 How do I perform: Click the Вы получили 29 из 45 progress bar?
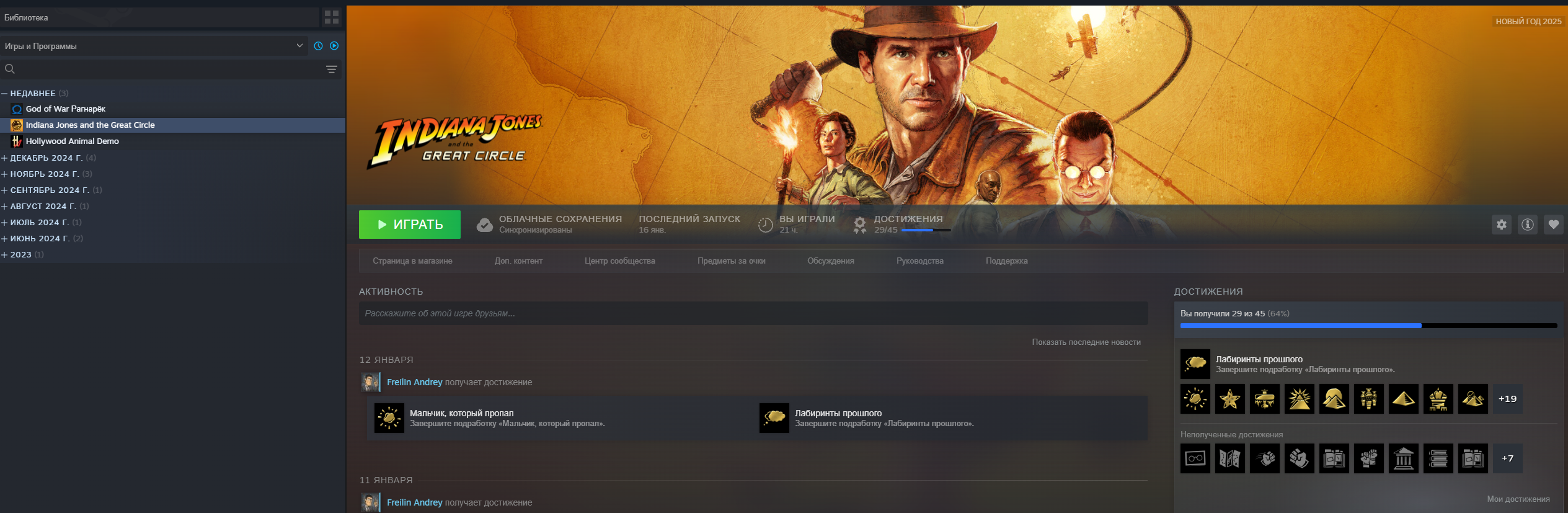pyautogui.click(x=1369, y=326)
